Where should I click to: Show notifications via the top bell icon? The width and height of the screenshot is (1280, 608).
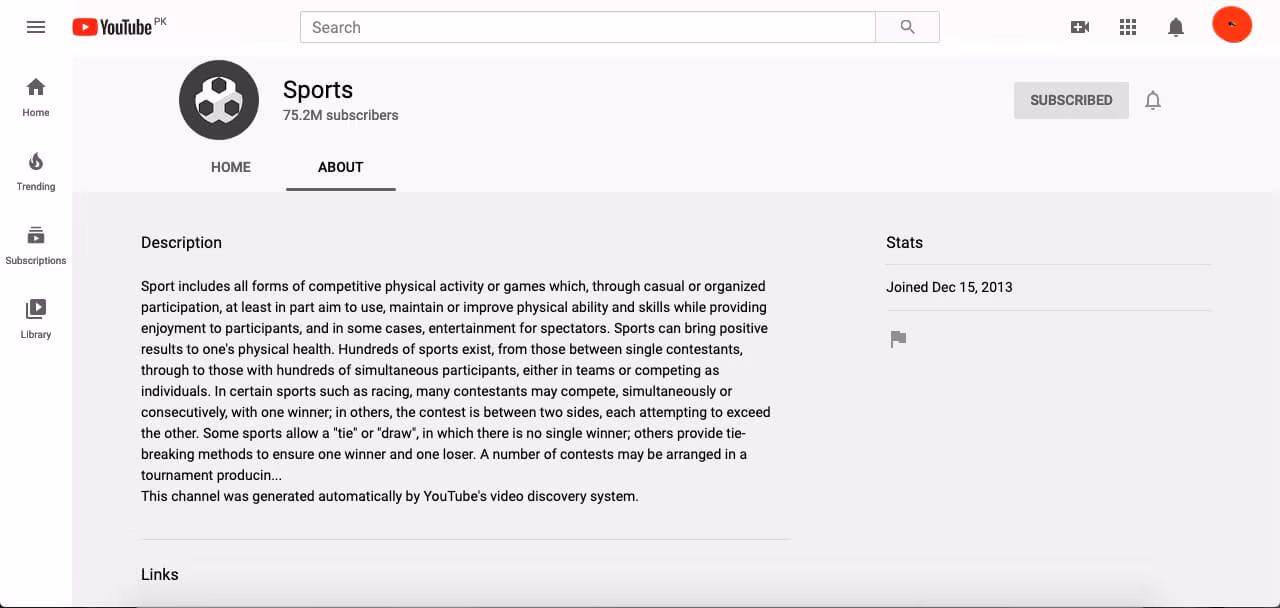pyautogui.click(x=1176, y=27)
